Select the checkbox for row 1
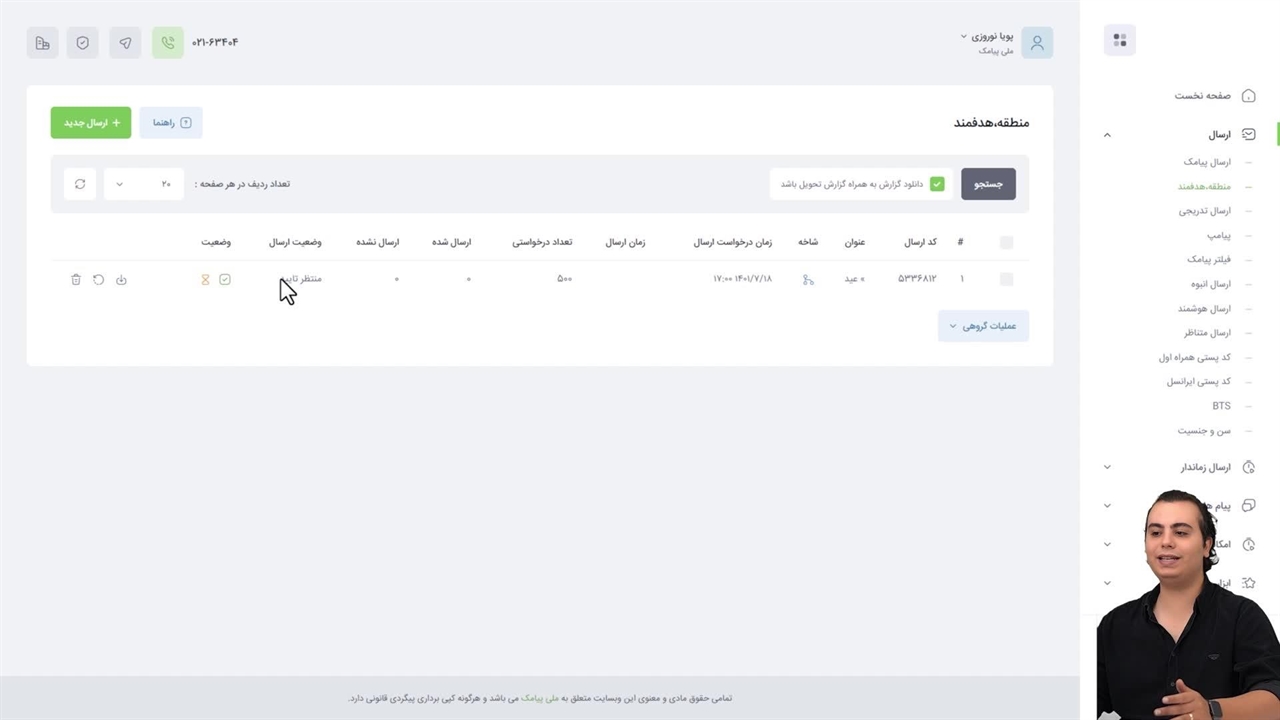 pyautogui.click(x=1006, y=280)
